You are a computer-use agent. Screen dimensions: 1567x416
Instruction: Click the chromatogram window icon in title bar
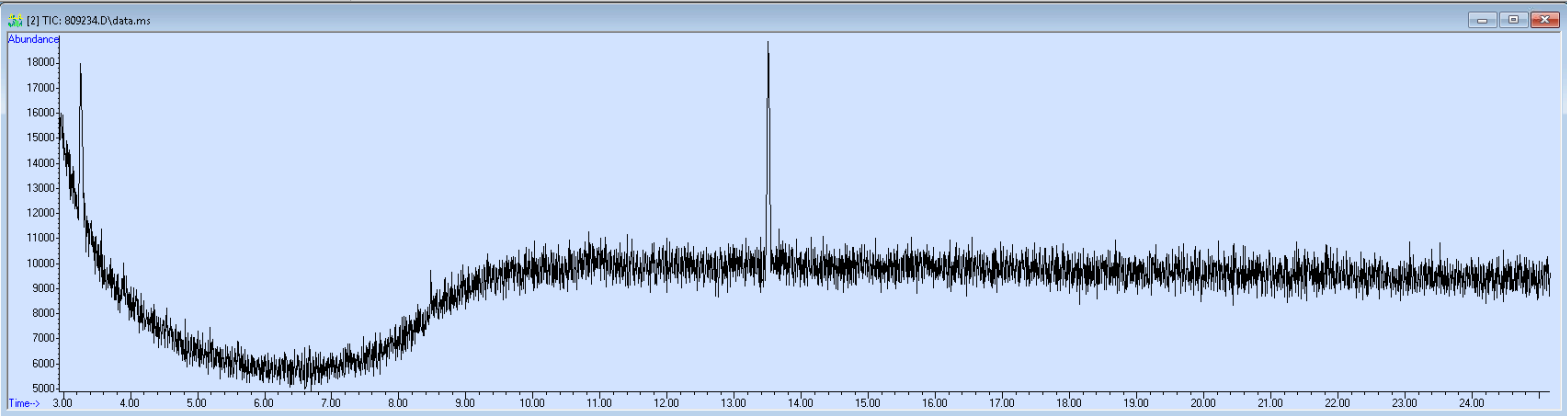[14, 19]
